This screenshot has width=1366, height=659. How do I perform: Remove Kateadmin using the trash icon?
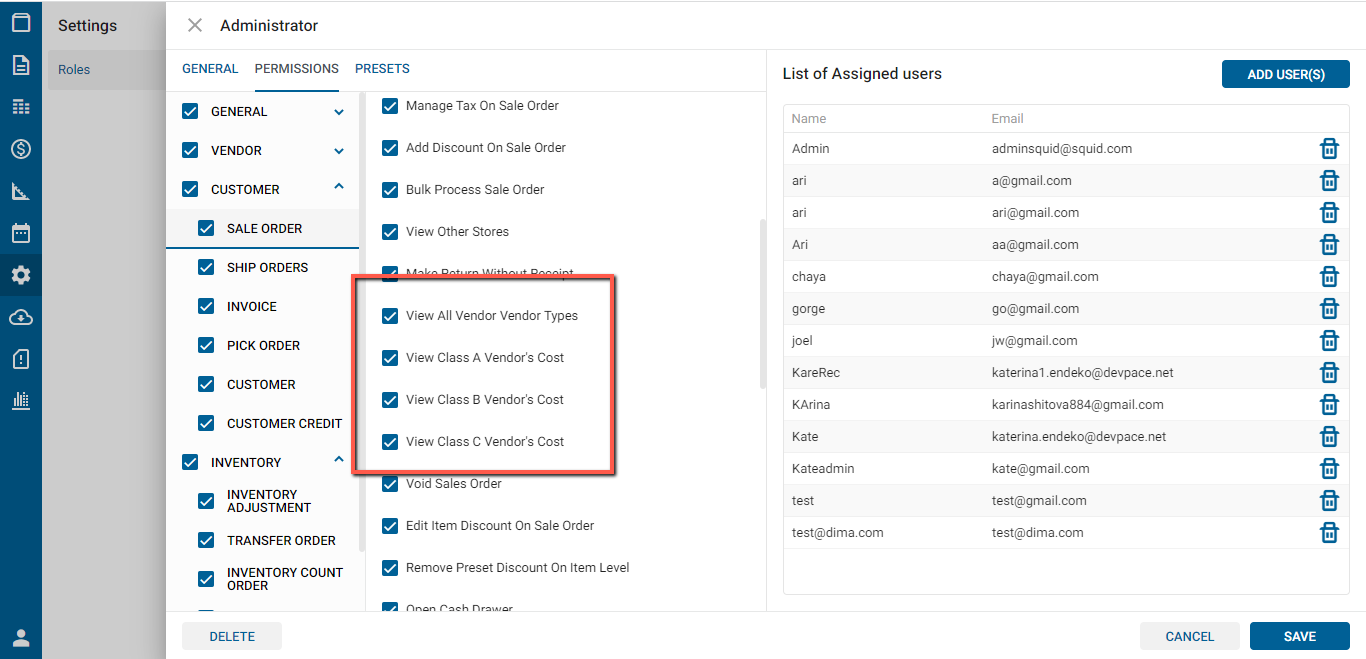point(1329,469)
